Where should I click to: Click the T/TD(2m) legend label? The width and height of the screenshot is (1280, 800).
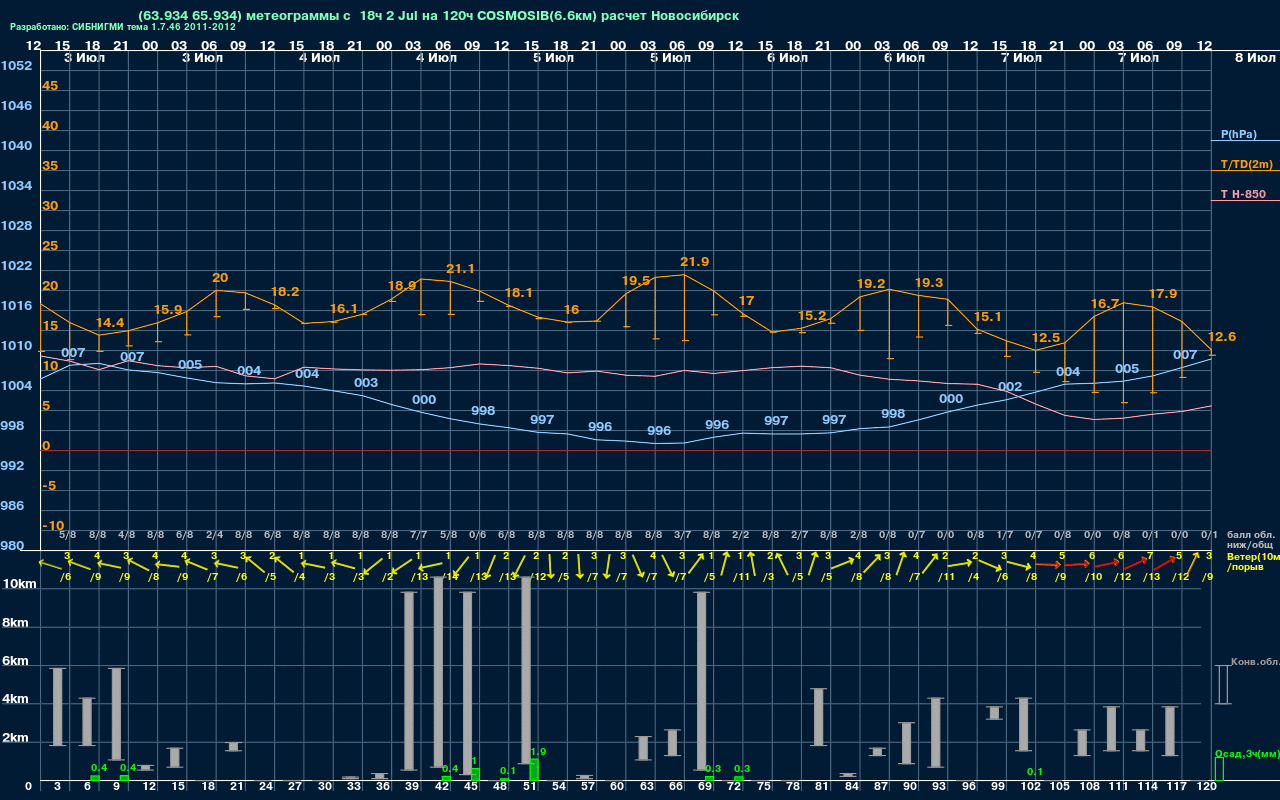1246,164
